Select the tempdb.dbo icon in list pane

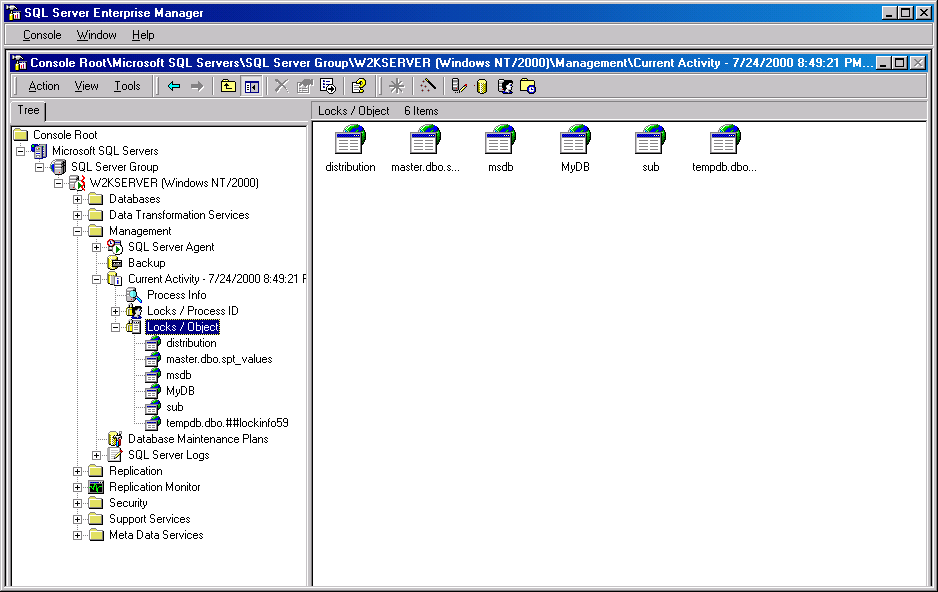coord(724,141)
